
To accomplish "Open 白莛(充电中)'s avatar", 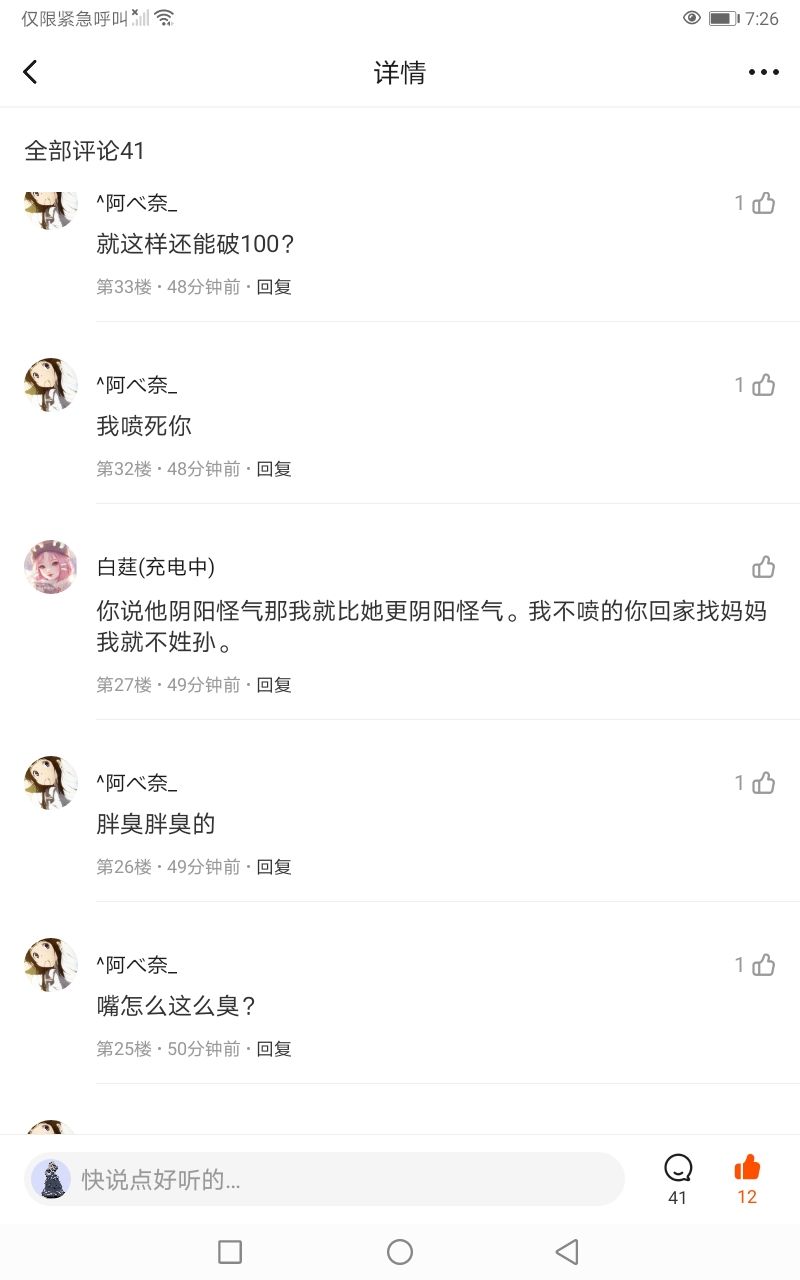I will click(x=51, y=567).
